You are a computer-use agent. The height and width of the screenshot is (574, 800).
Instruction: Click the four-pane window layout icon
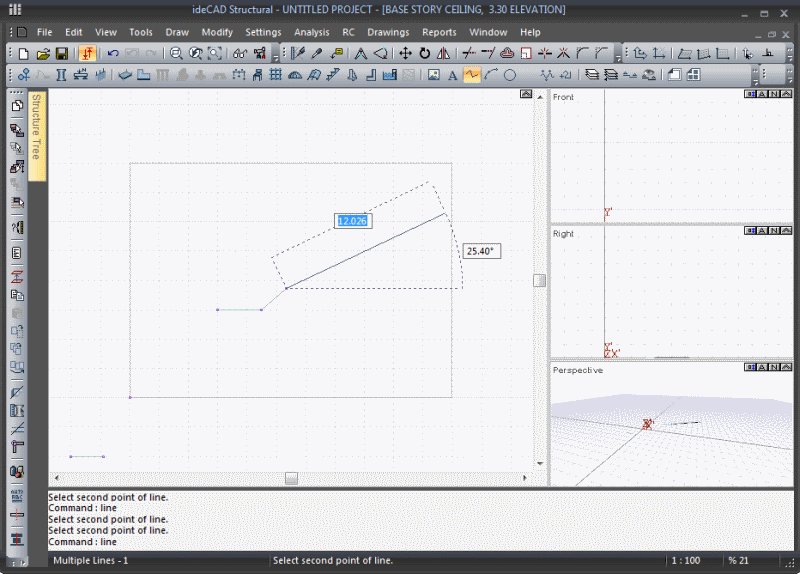[693, 76]
